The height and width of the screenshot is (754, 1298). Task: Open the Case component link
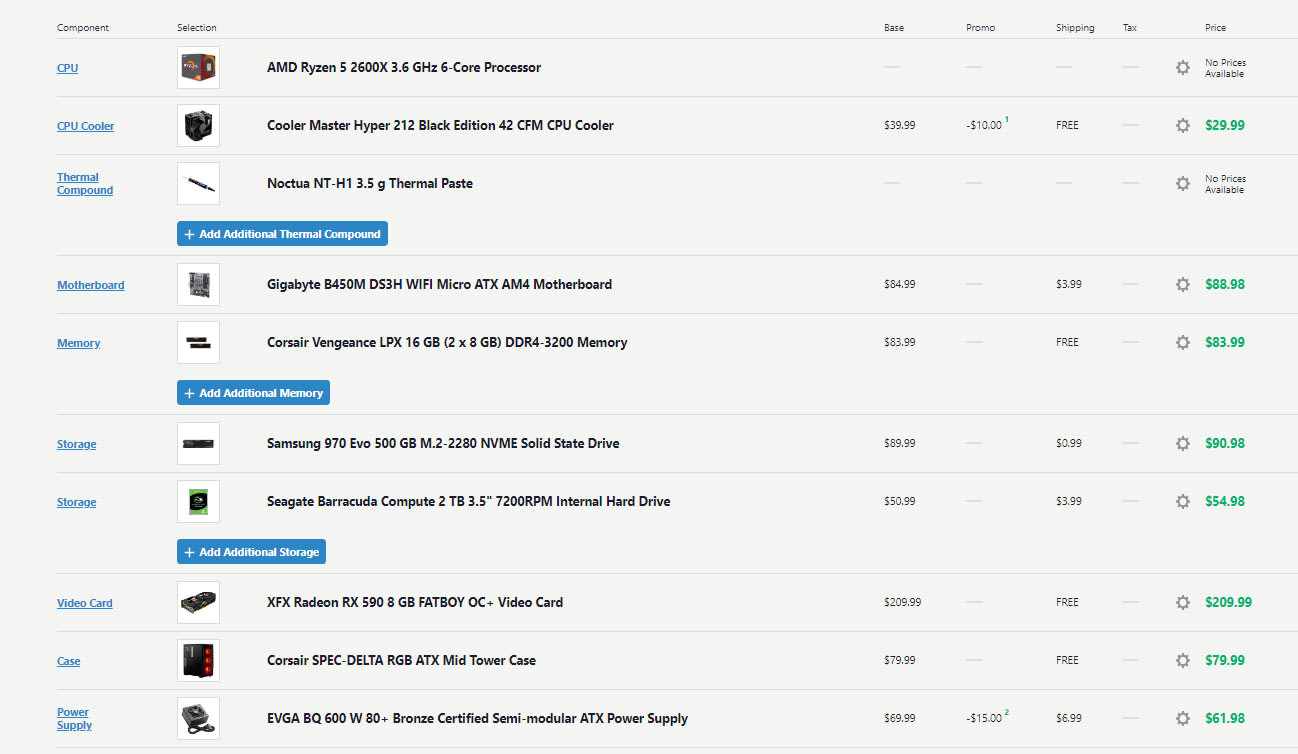pyautogui.click(x=68, y=661)
